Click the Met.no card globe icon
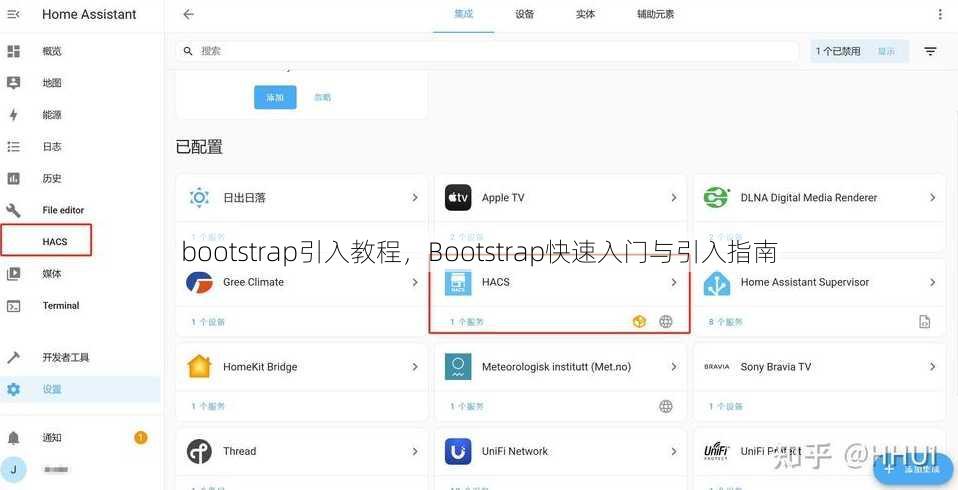Screen dimensions: 958x490 (666, 406)
